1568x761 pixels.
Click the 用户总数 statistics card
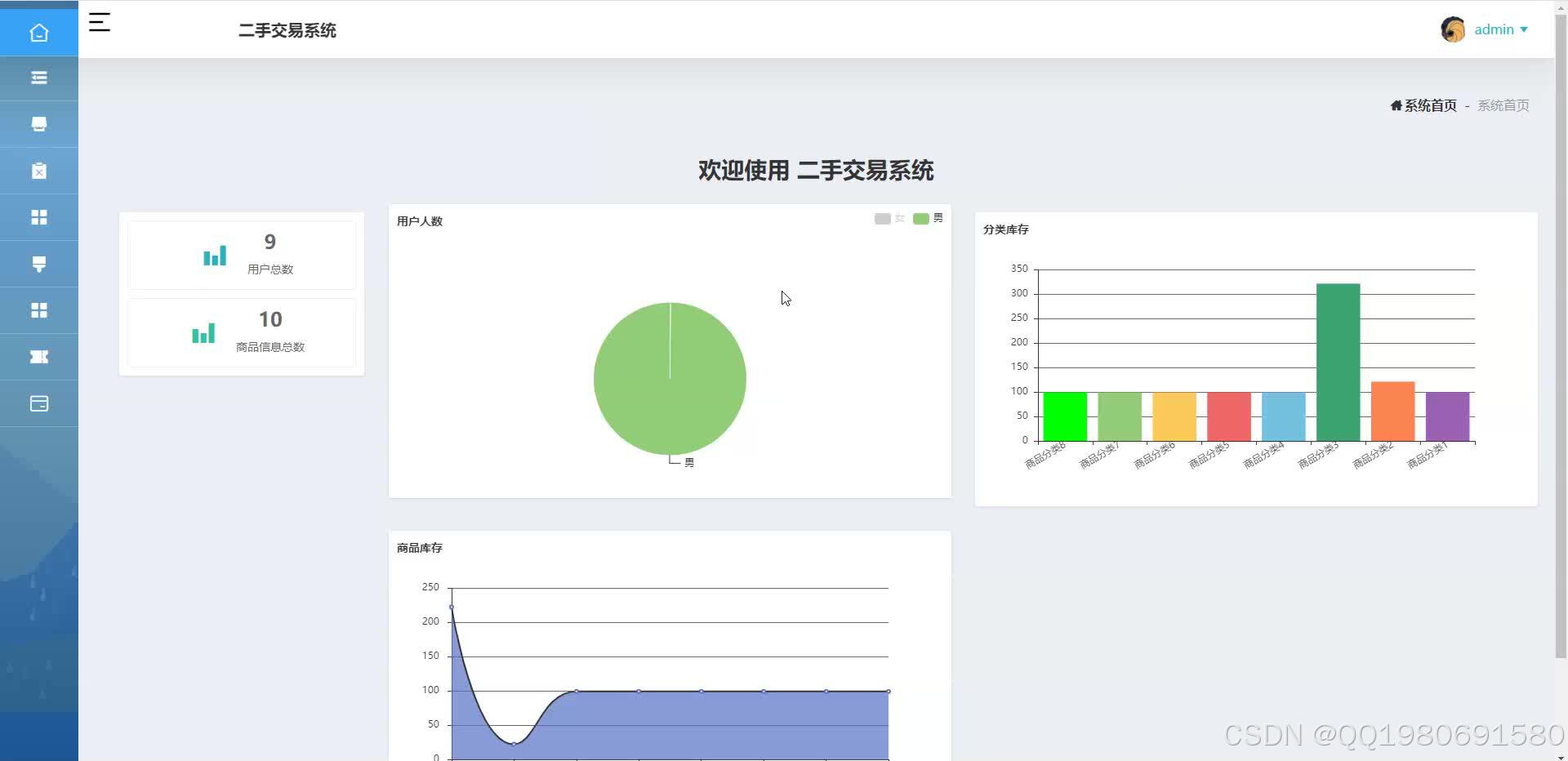(242, 254)
